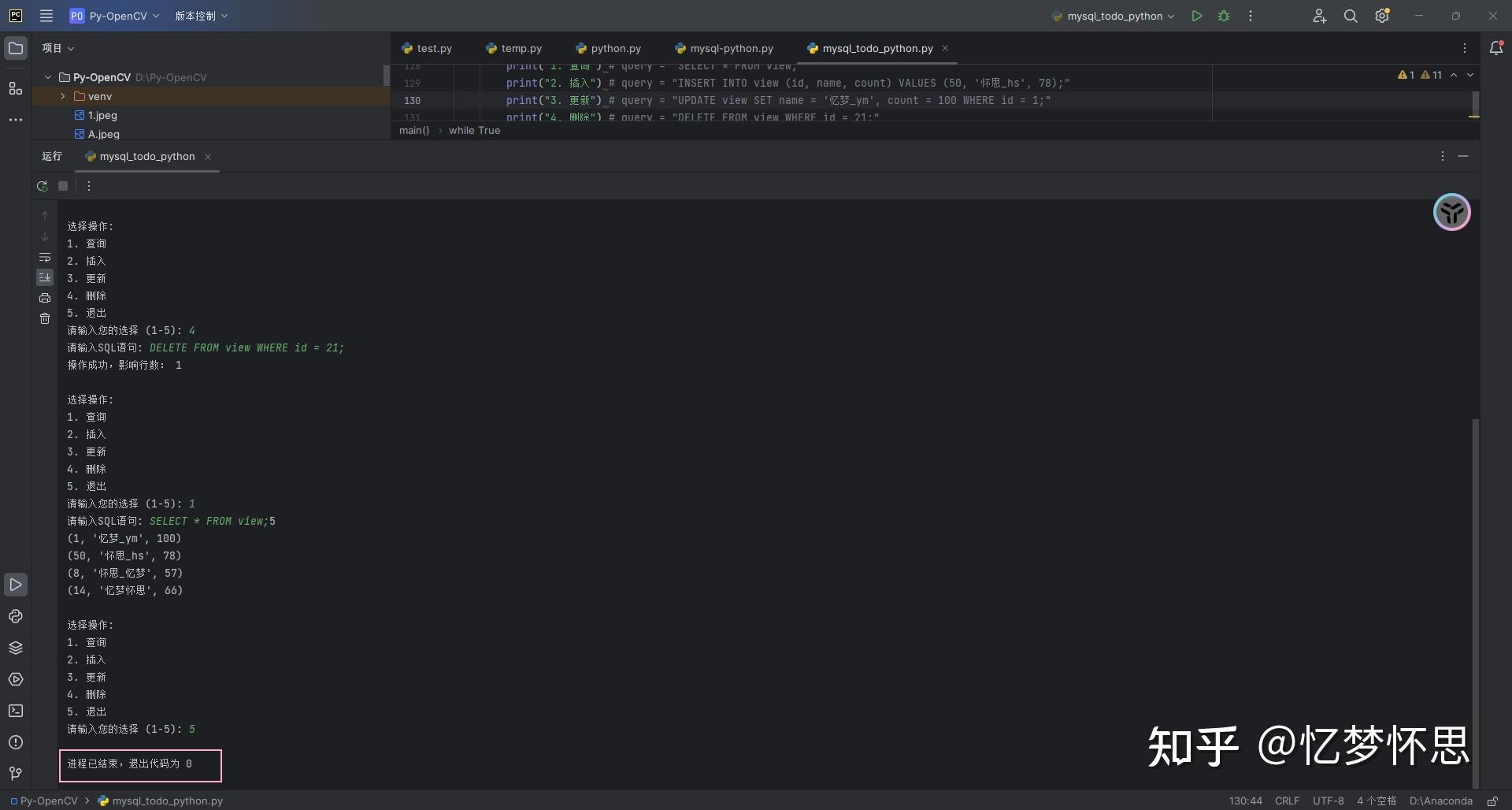The image size is (1512, 810).
Task: Open the Services tool window
Action: click(16, 679)
